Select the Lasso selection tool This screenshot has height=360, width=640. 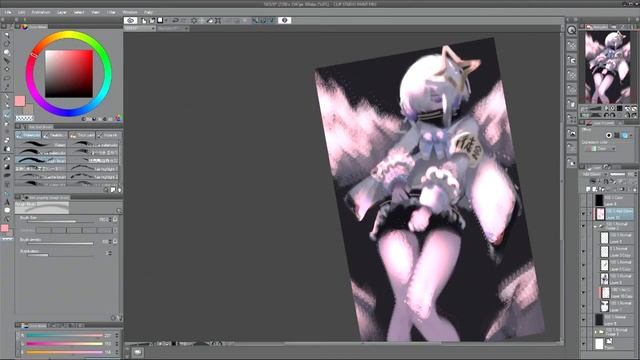coord(7,78)
